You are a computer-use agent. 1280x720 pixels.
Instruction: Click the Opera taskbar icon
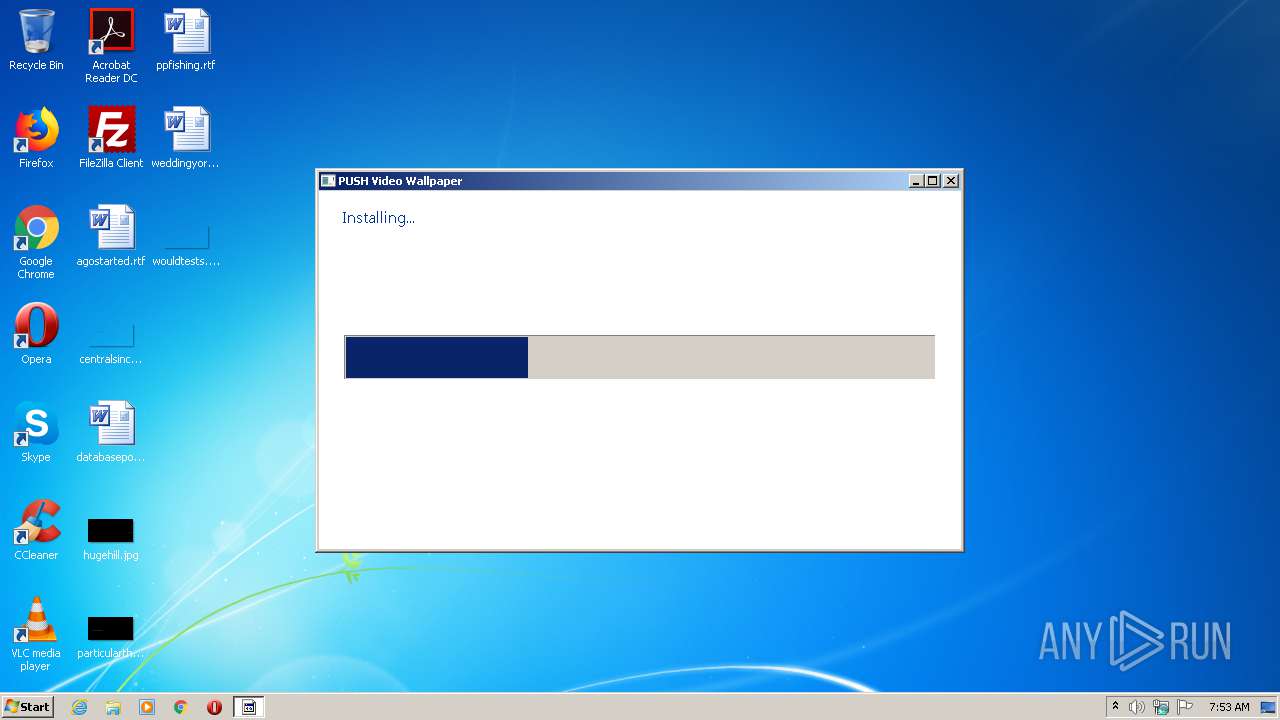pos(214,707)
